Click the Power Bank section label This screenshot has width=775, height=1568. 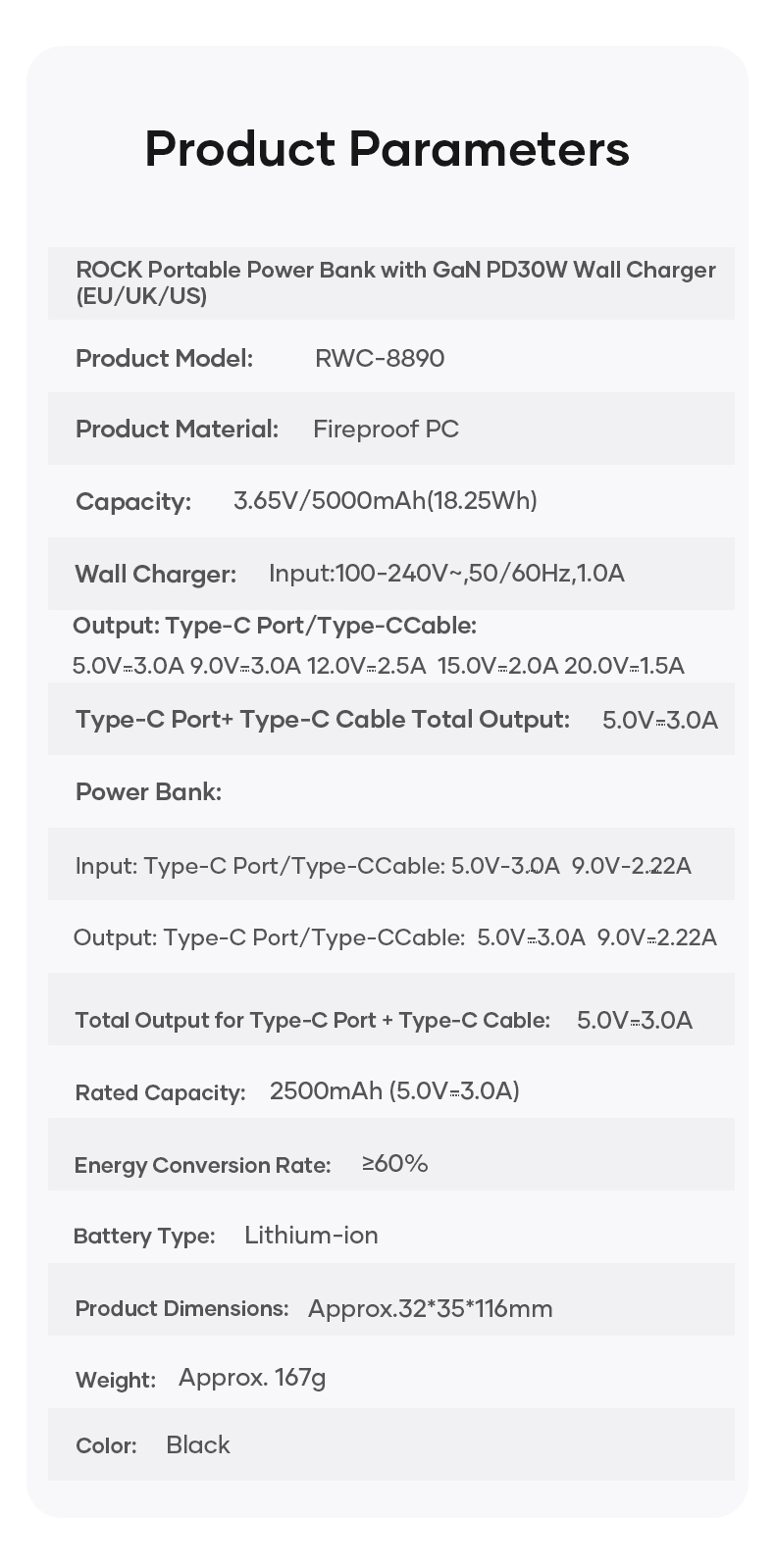click(x=148, y=791)
